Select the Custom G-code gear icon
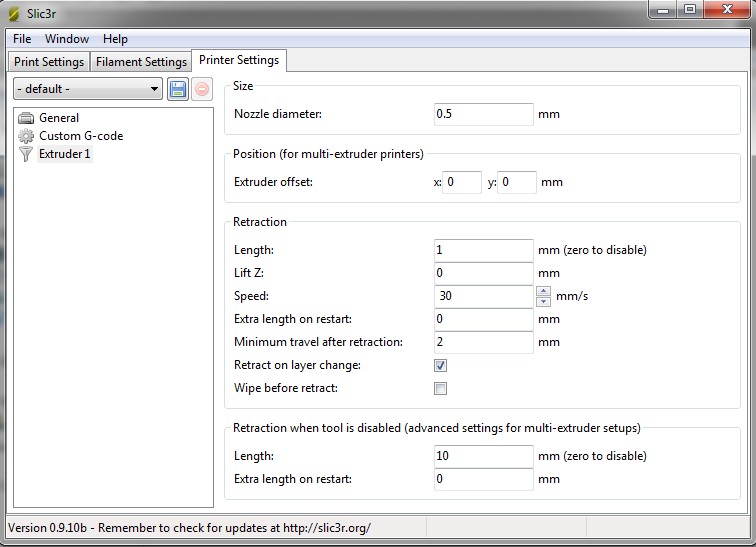This screenshot has width=756, height=547. 26,136
